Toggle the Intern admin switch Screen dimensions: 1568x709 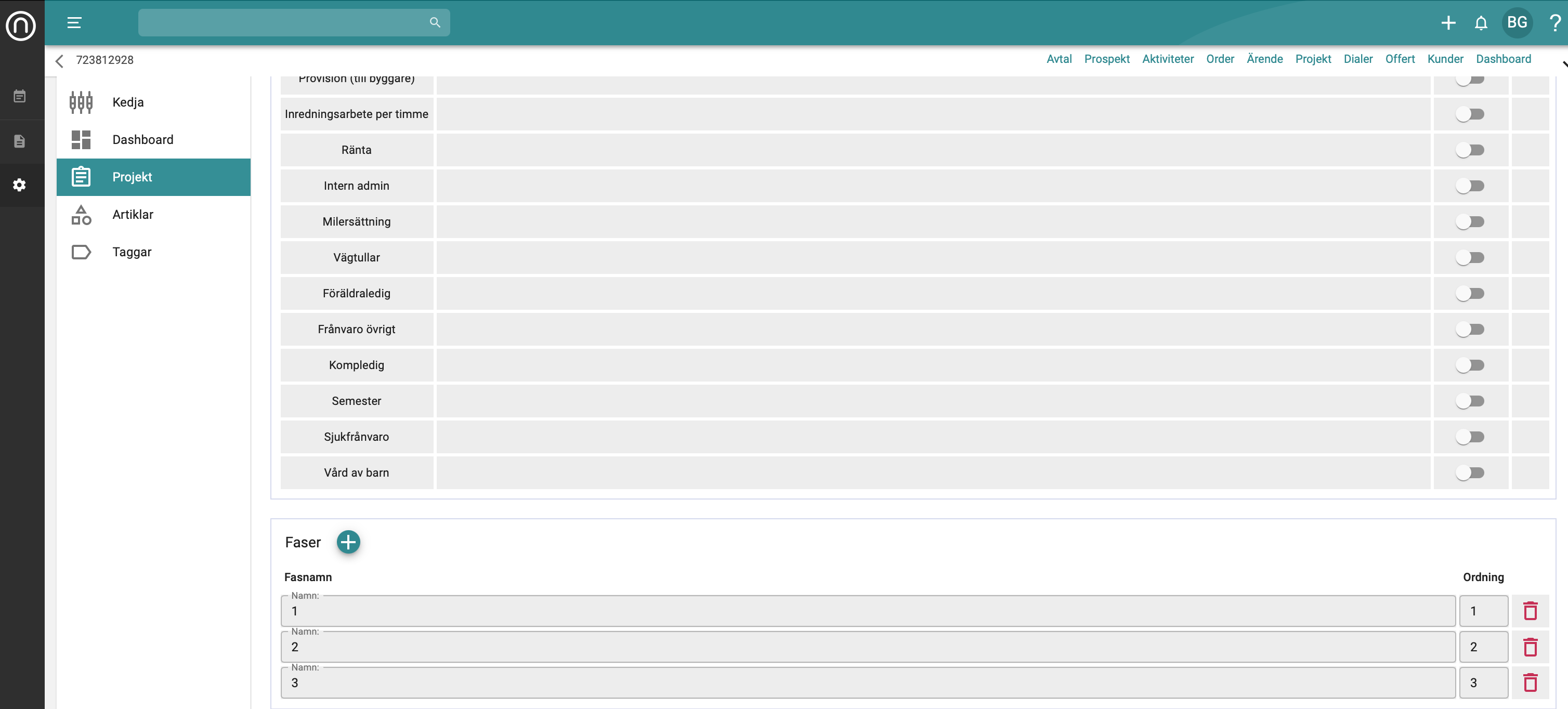(1470, 186)
